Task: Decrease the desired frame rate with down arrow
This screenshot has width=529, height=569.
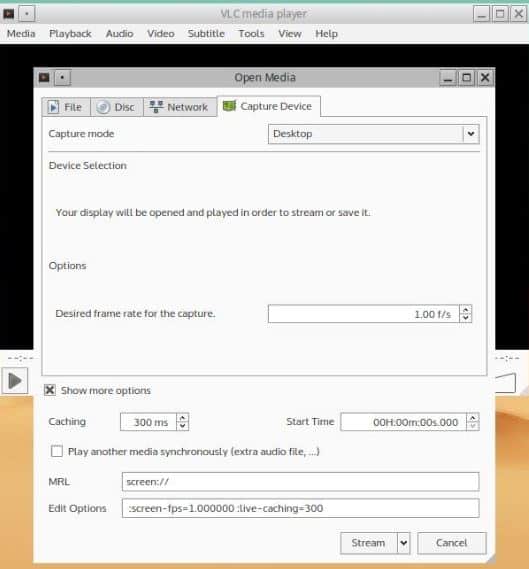Action: 466,318
